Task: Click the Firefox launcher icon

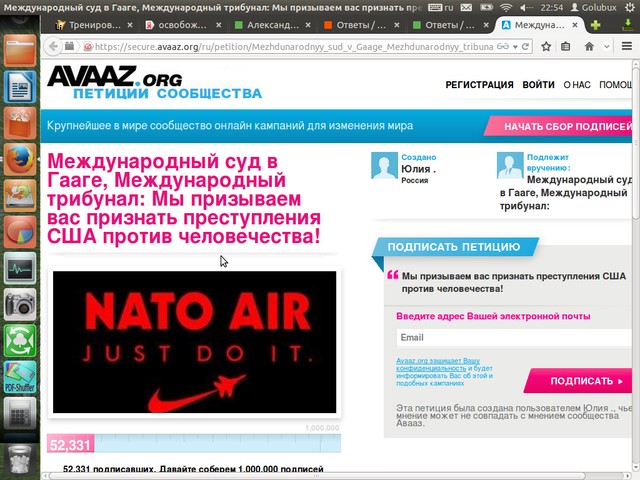Action: (20, 159)
